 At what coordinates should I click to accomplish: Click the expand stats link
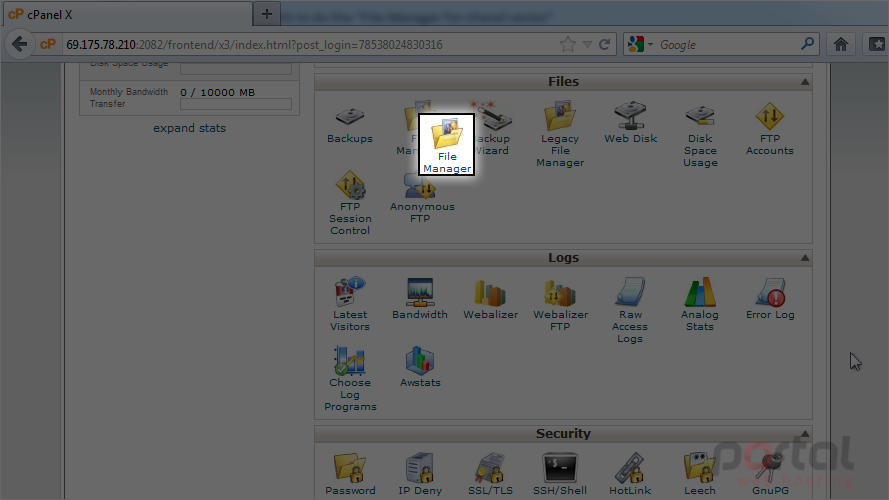(189, 128)
